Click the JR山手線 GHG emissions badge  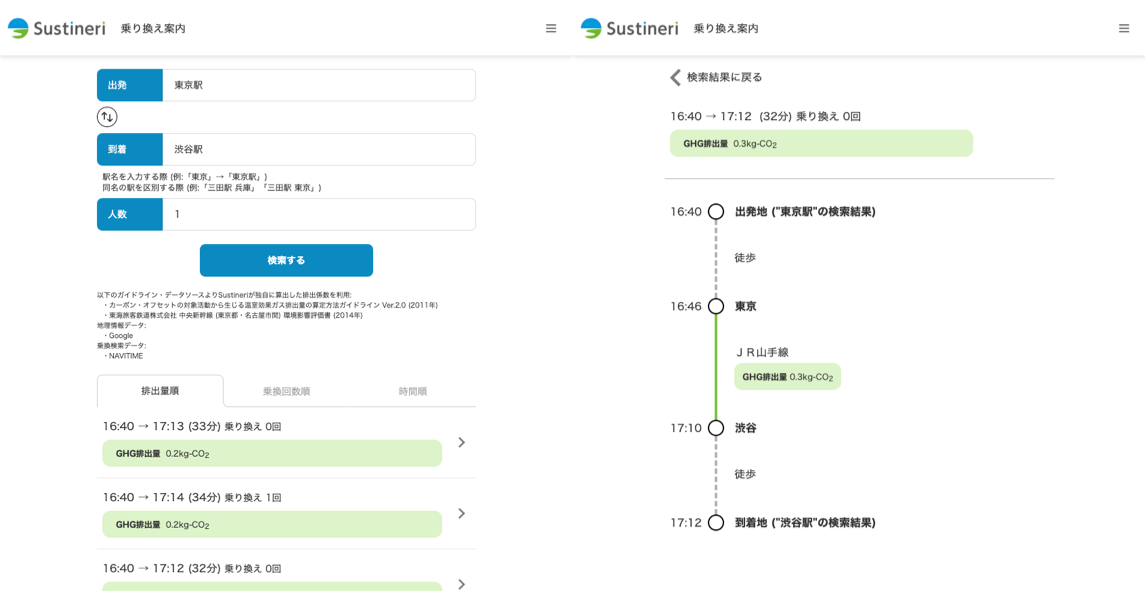pos(787,377)
